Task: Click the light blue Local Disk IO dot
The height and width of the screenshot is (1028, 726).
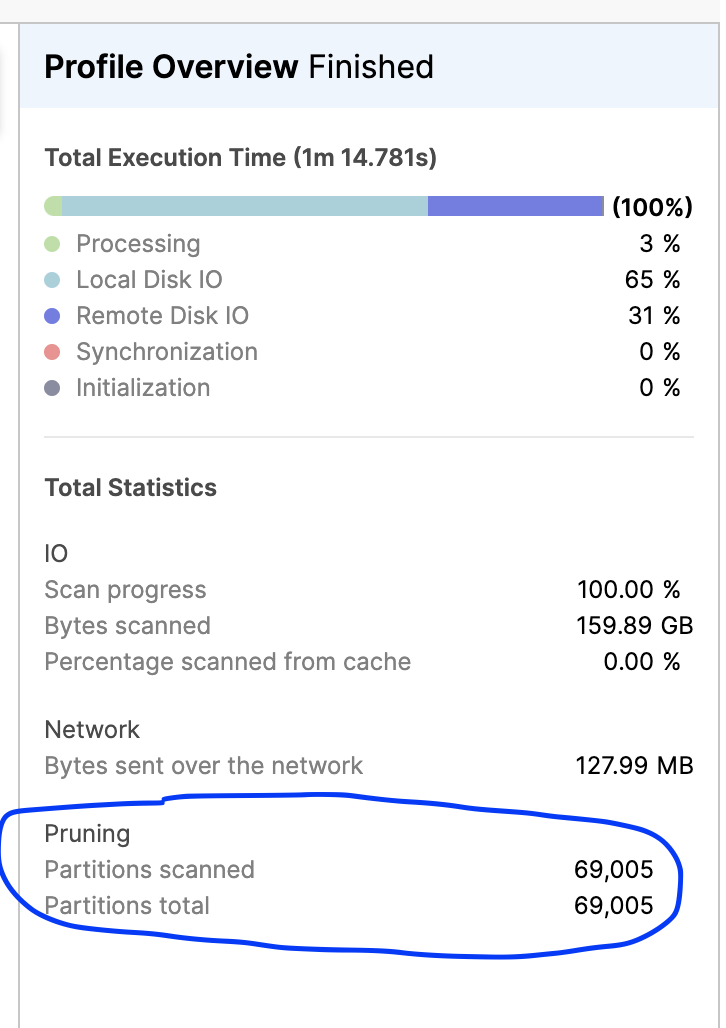Action: coord(52,280)
